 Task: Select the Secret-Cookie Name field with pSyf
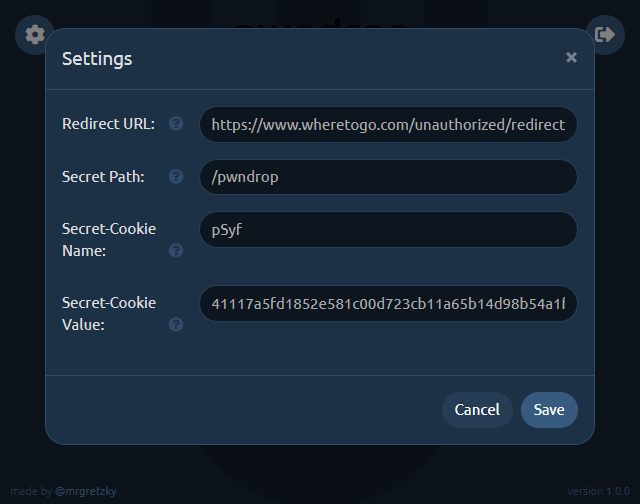coord(388,230)
